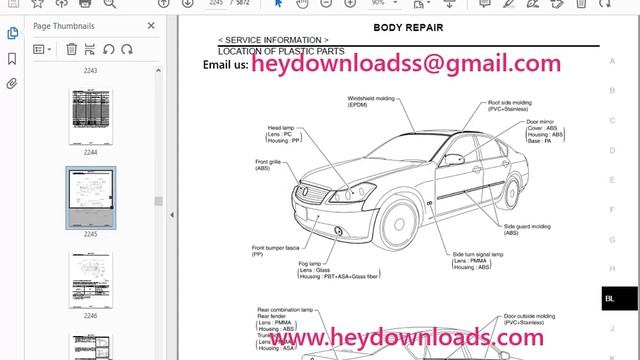Click the current page number field
Viewport: 640px width, 360px height.
(x=216, y=3)
